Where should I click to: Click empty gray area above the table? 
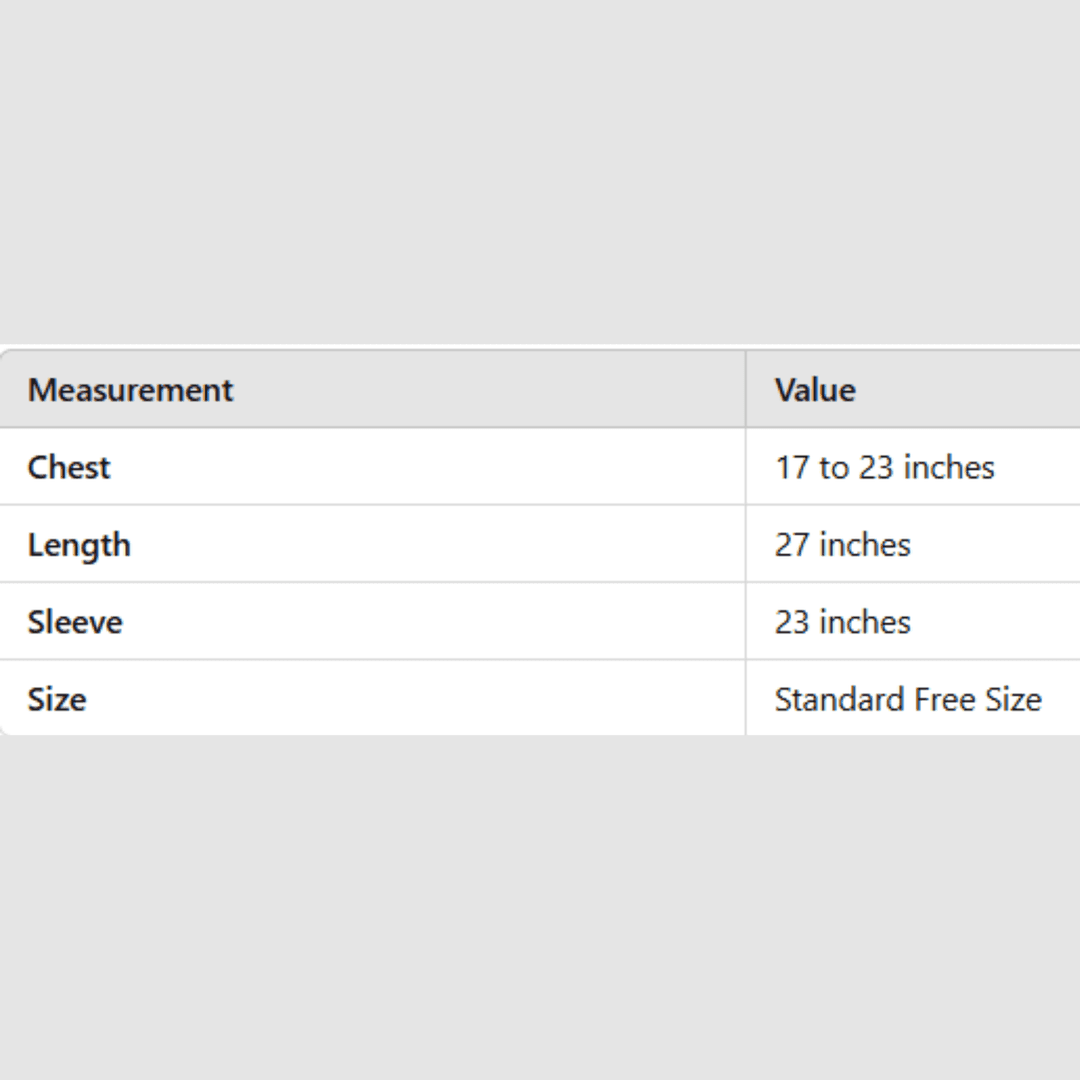[540, 170]
